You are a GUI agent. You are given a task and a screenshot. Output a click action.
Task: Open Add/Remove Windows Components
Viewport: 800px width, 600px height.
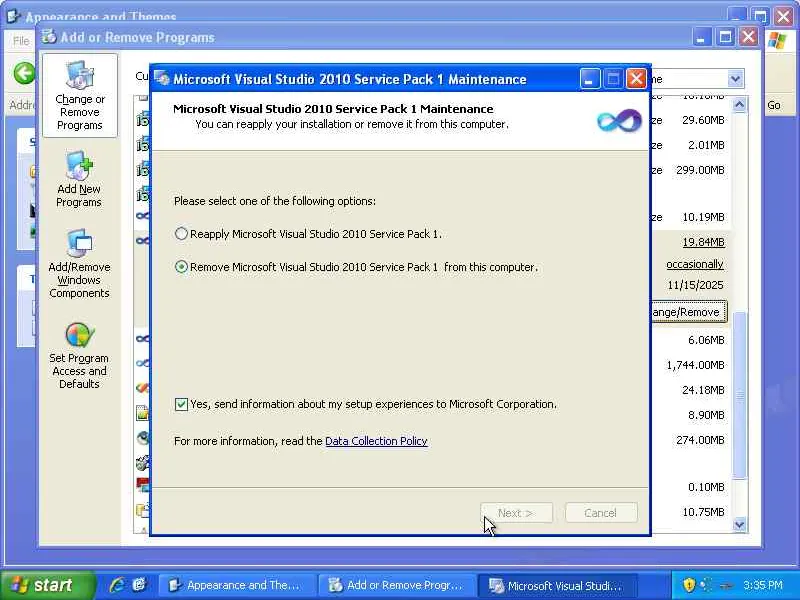pos(79,264)
